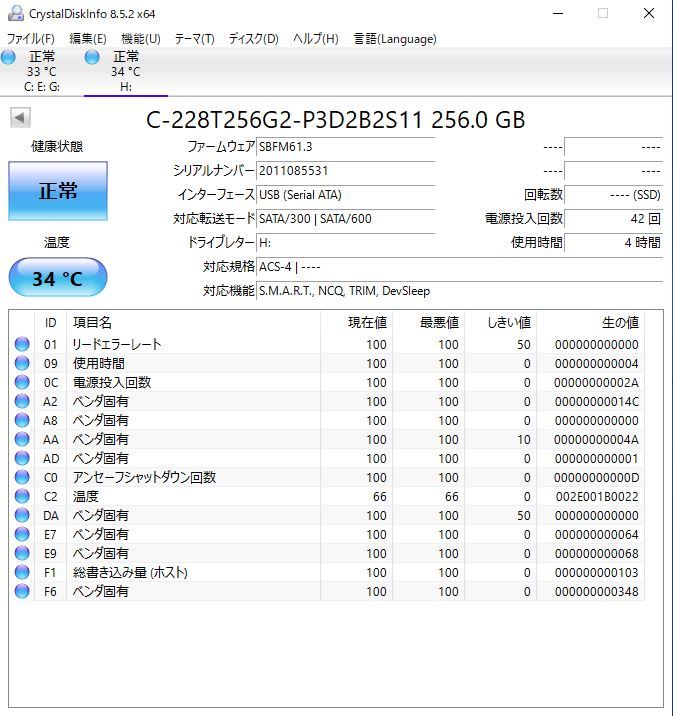This screenshot has width=673, height=716.
Task: Select the 使用時間 row in attribute list
Action: pyautogui.click(x=327, y=363)
